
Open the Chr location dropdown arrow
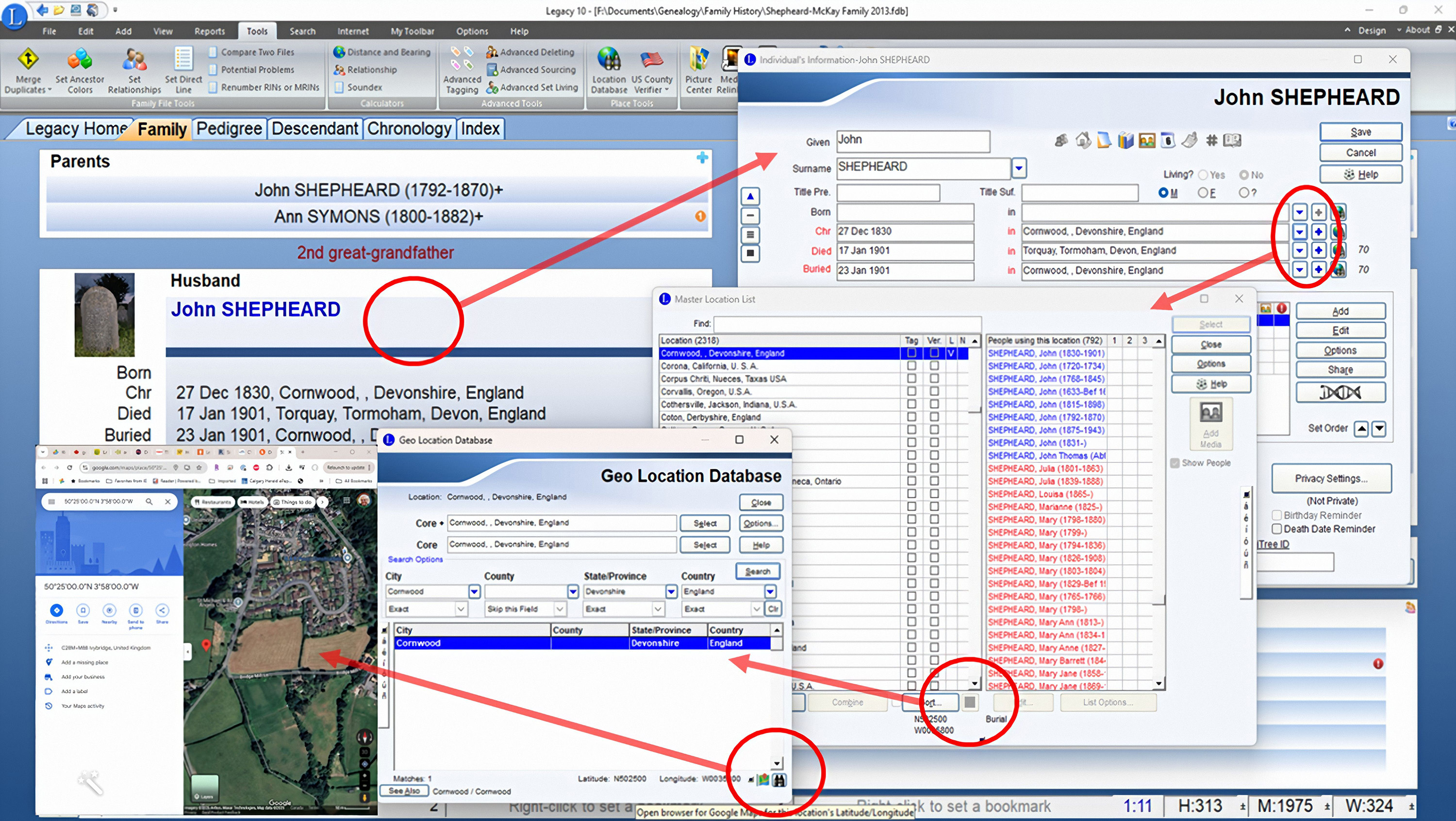tap(1299, 231)
